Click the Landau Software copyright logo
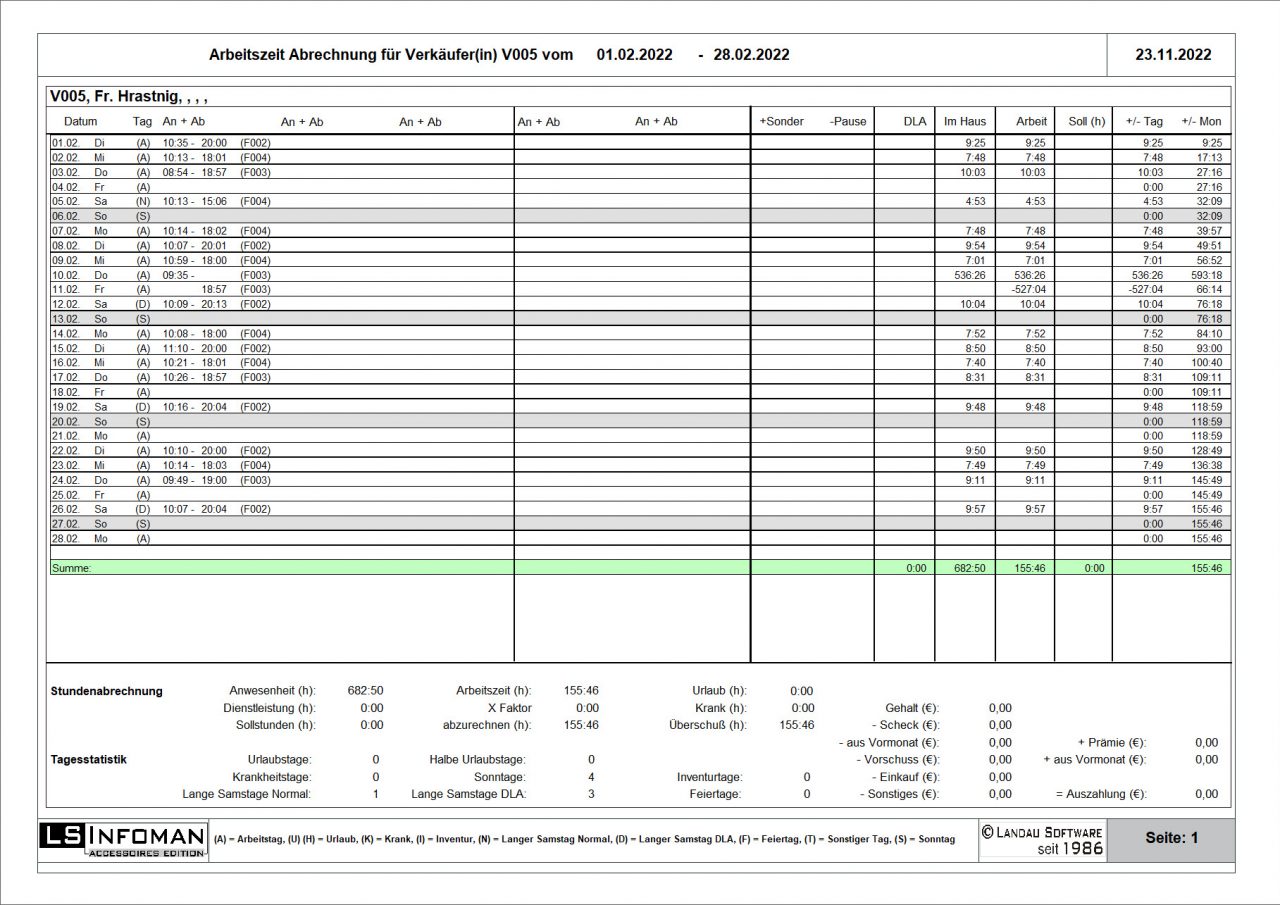 coord(1042,840)
